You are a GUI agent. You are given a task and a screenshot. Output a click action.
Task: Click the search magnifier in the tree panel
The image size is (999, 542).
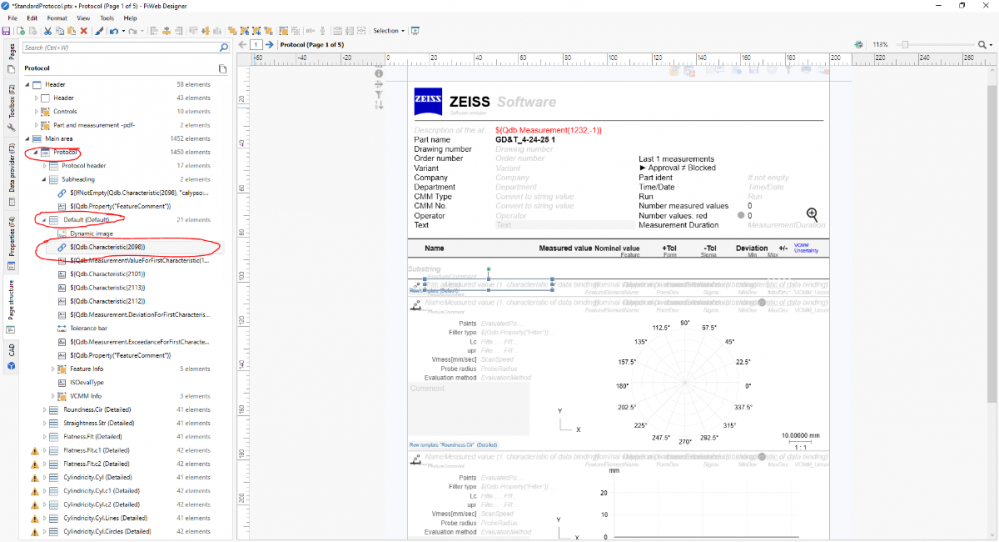225,47
